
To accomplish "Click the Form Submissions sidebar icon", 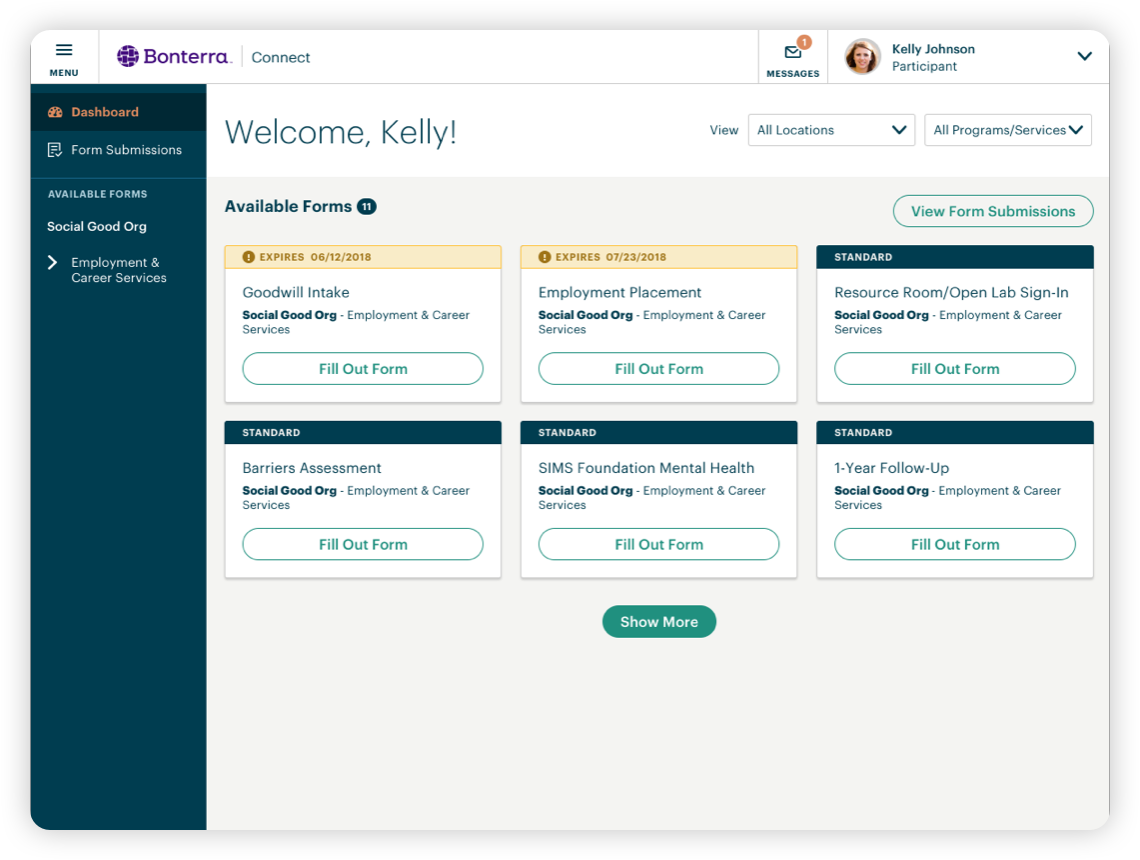I will [x=55, y=150].
